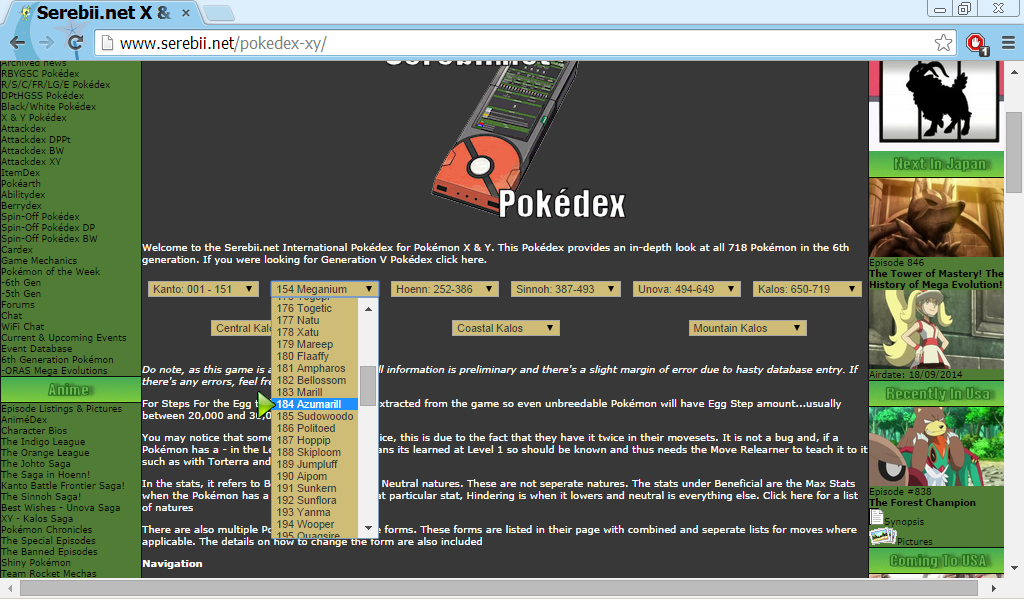Open the Black/White Pokédex link

pyautogui.click(x=48, y=106)
